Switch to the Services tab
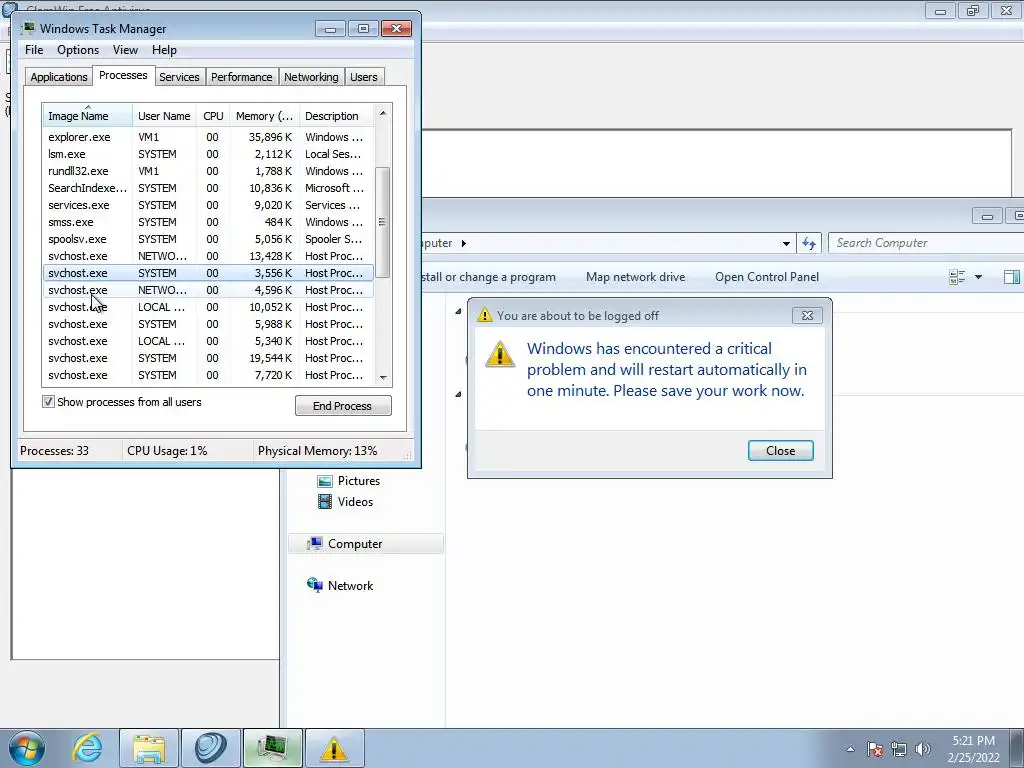Image resolution: width=1024 pixels, height=768 pixels. tap(179, 77)
